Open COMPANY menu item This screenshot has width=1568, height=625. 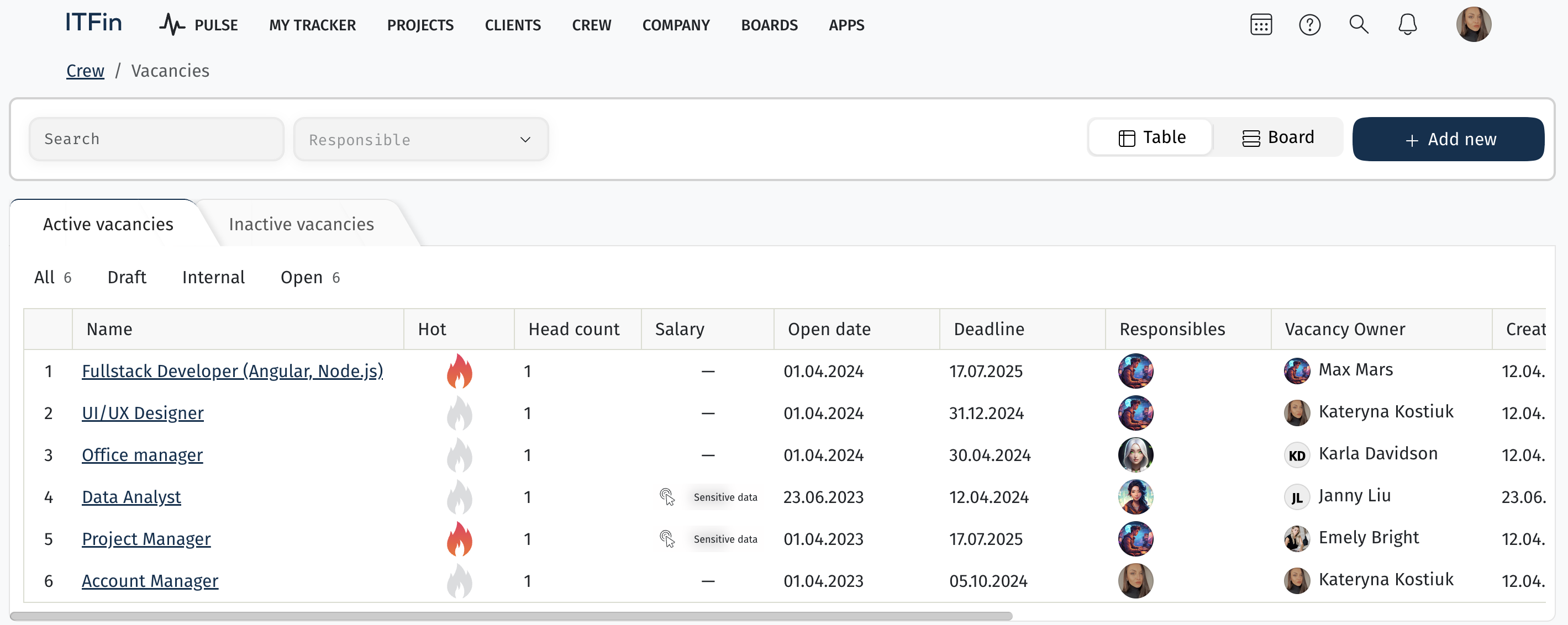[x=676, y=25]
